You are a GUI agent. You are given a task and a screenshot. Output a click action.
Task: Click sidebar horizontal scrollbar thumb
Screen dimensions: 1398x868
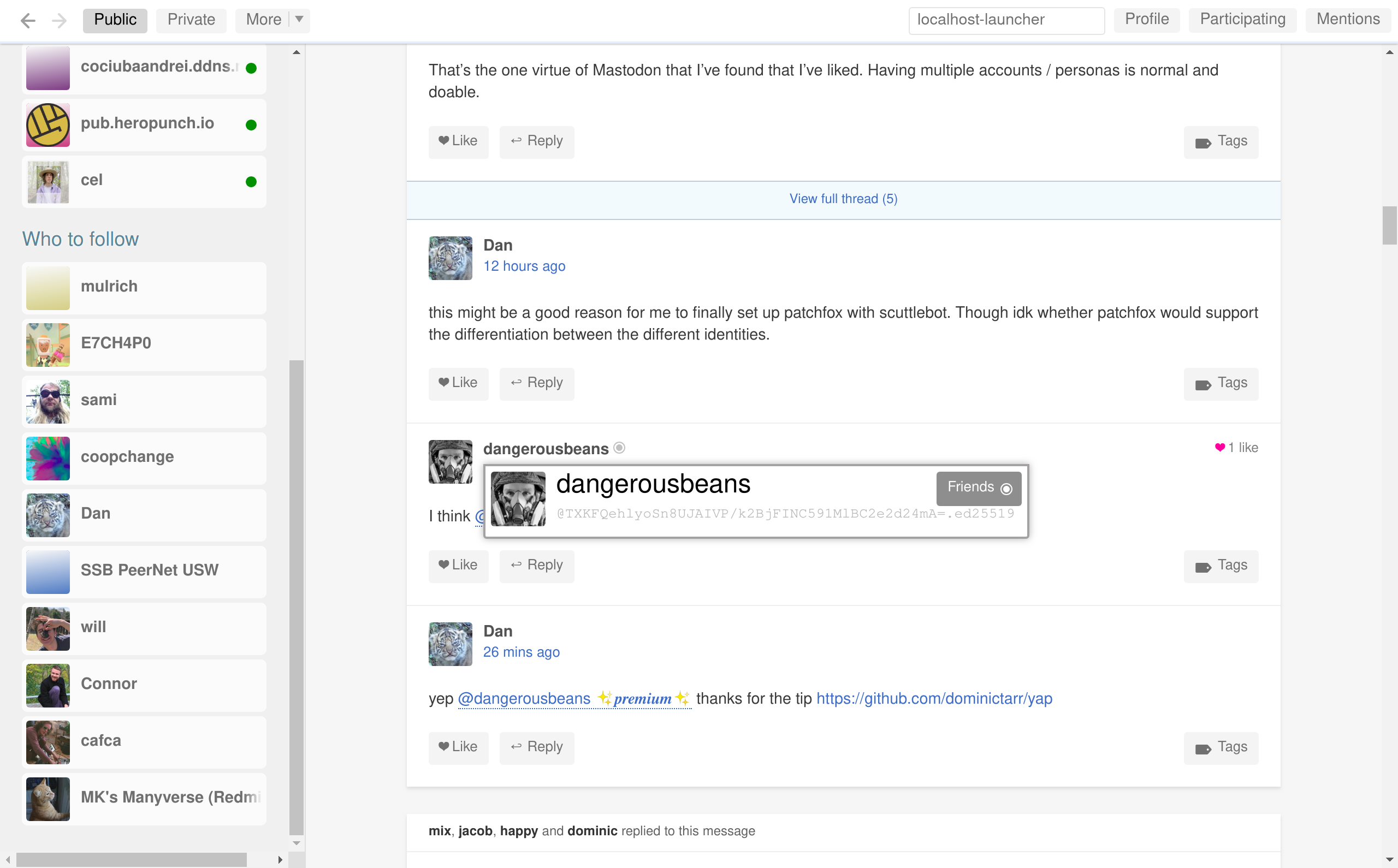tap(132, 859)
